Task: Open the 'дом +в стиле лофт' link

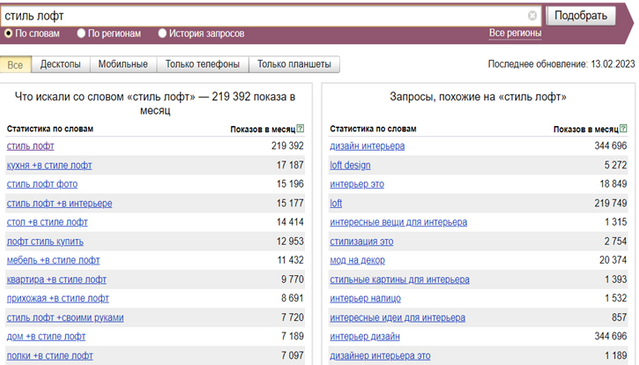Action: click(x=46, y=336)
